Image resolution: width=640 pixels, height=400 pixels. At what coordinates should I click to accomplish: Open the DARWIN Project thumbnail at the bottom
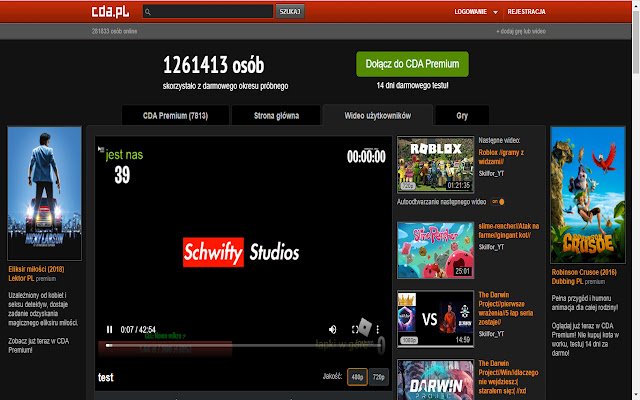tap(436, 380)
